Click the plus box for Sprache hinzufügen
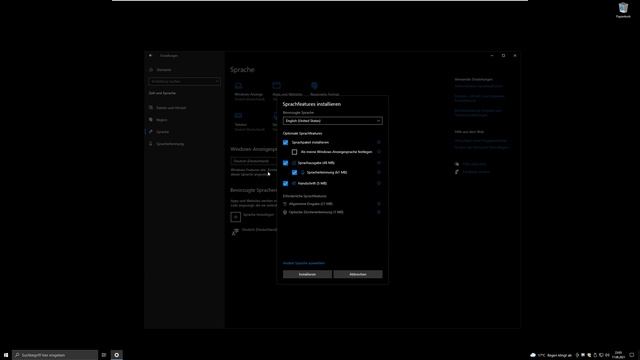 pyautogui.click(x=236, y=217)
